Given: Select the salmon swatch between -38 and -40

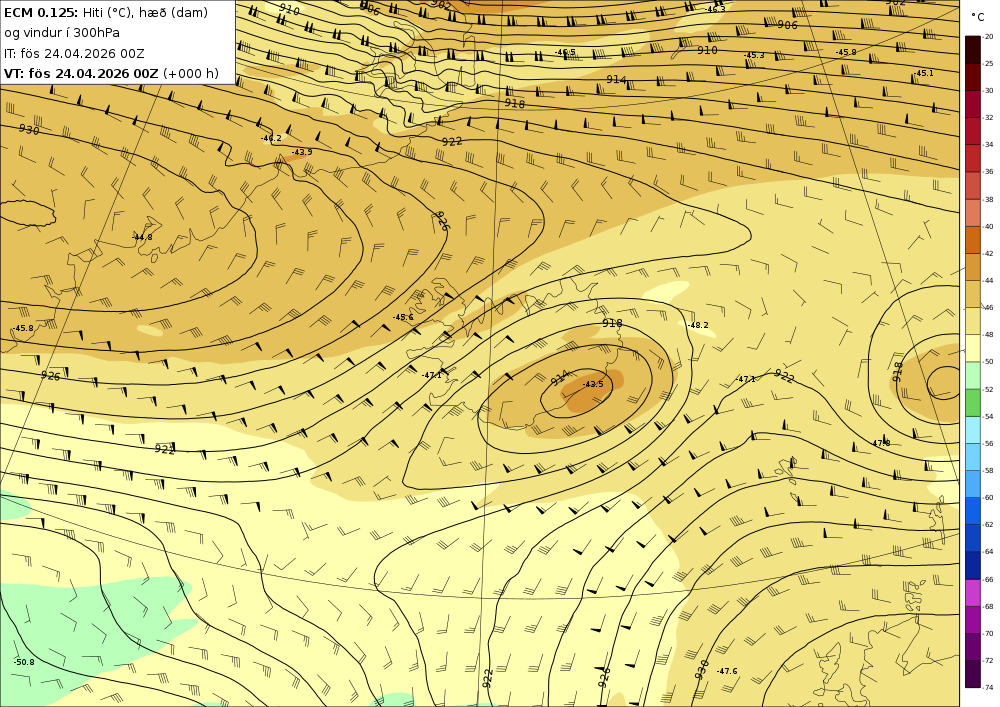Looking at the screenshot, I should click(973, 213).
